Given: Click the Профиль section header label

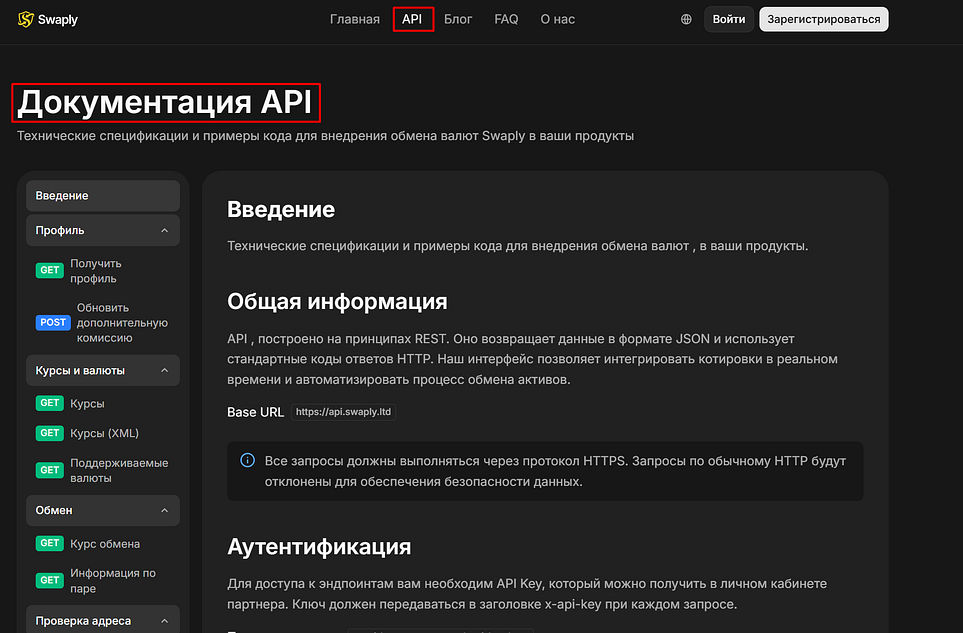Looking at the screenshot, I should [x=60, y=230].
